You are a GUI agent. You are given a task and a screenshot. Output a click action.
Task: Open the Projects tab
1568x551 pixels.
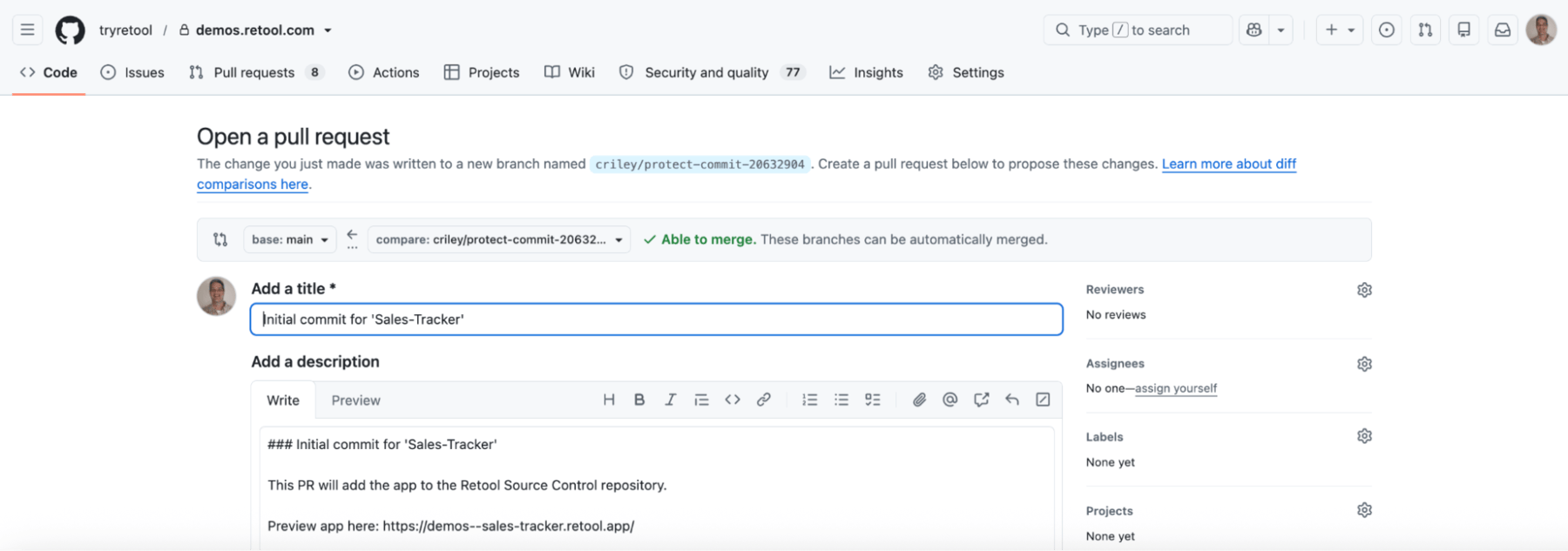(x=482, y=72)
